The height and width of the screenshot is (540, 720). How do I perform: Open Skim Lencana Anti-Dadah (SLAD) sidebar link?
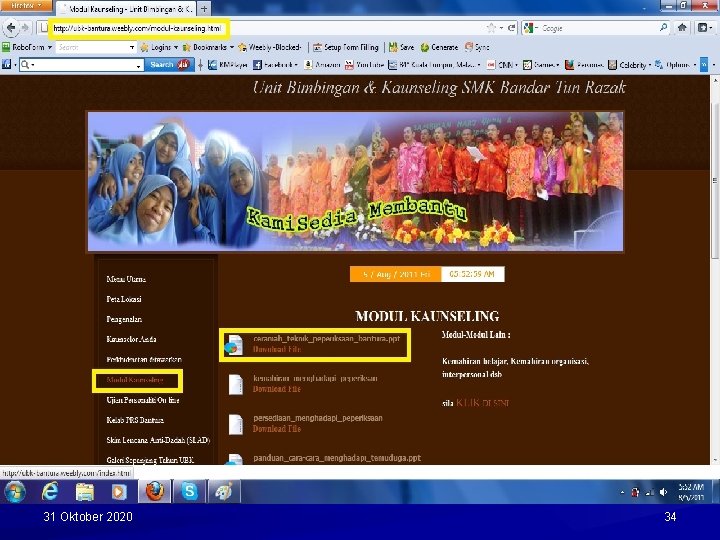click(x=158, y=440)
